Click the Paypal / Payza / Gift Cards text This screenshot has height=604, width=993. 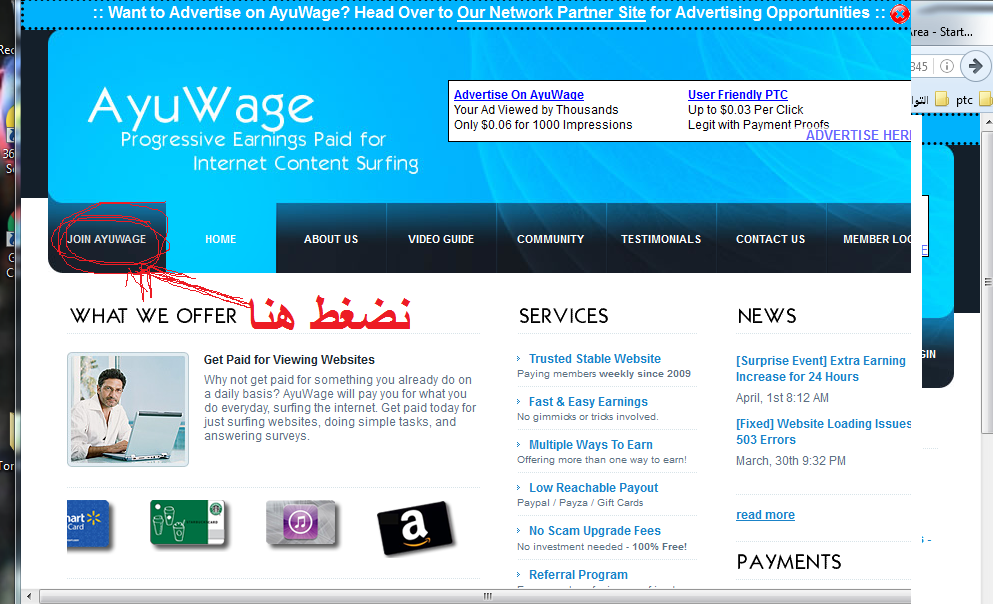point(580,503)
